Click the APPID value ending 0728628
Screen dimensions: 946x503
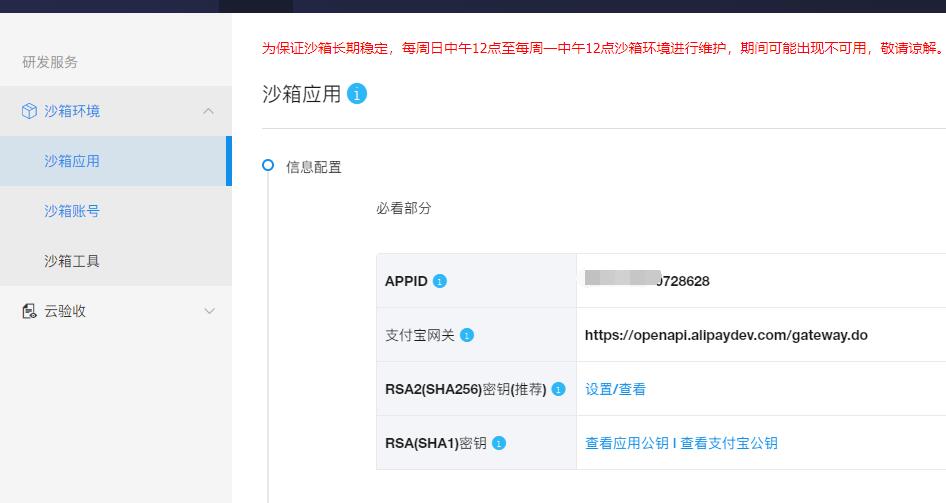[647, 280]
